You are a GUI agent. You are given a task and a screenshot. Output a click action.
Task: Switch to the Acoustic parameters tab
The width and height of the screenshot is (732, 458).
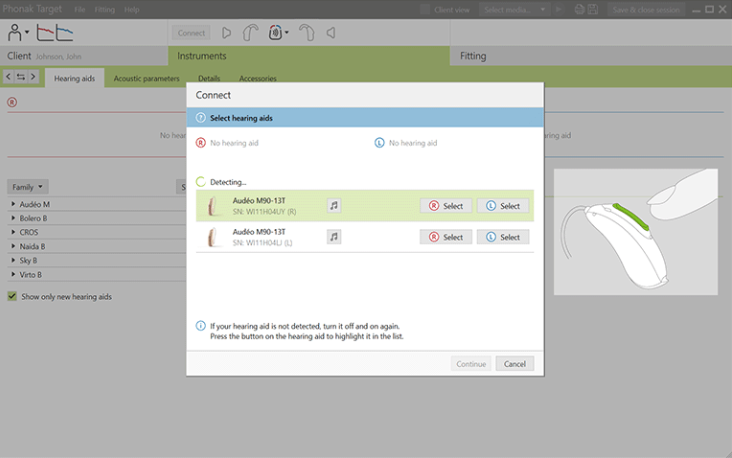click(x=147, y=78)
